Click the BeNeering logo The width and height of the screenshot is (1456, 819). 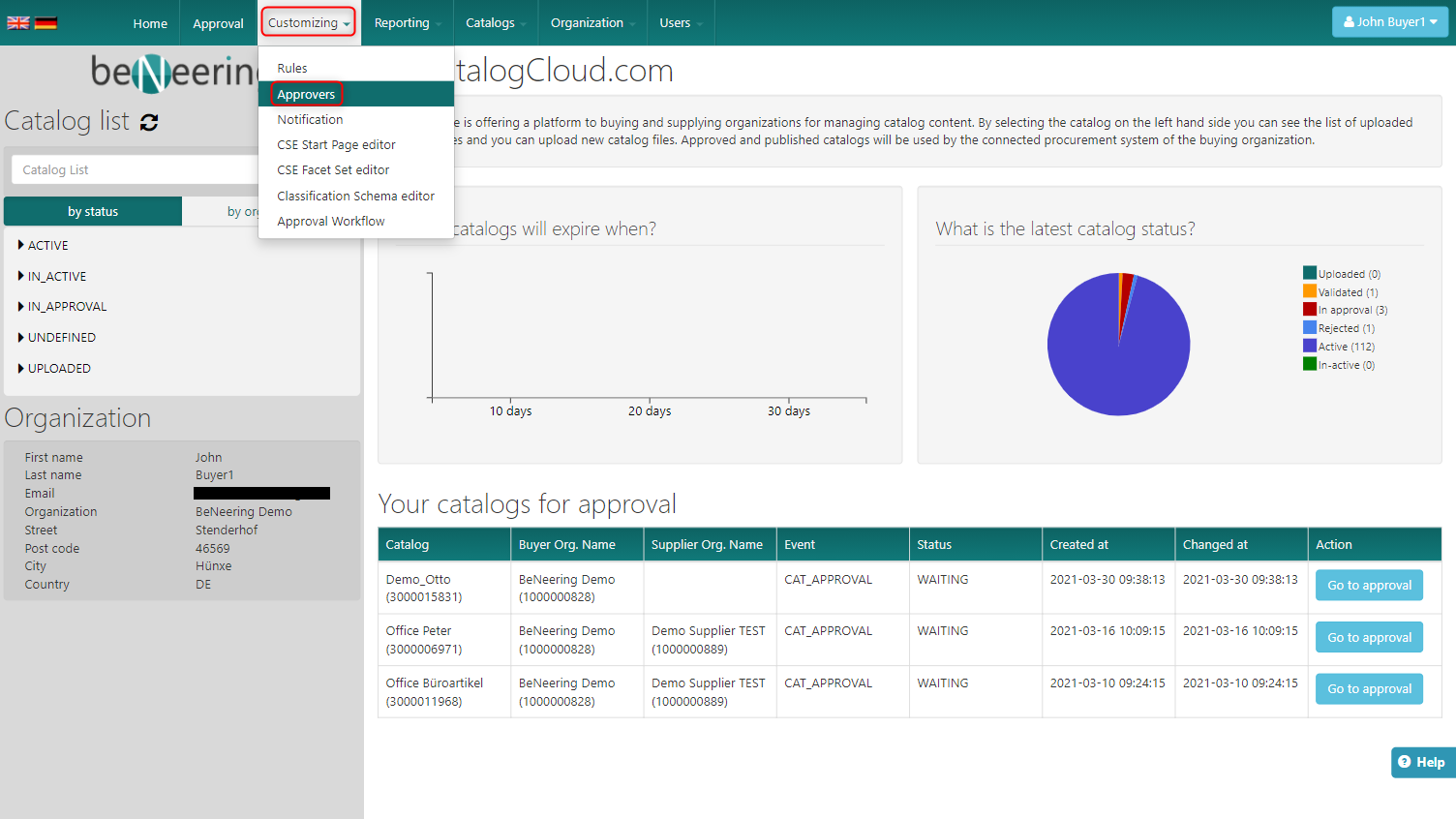(x=174, y=72)
